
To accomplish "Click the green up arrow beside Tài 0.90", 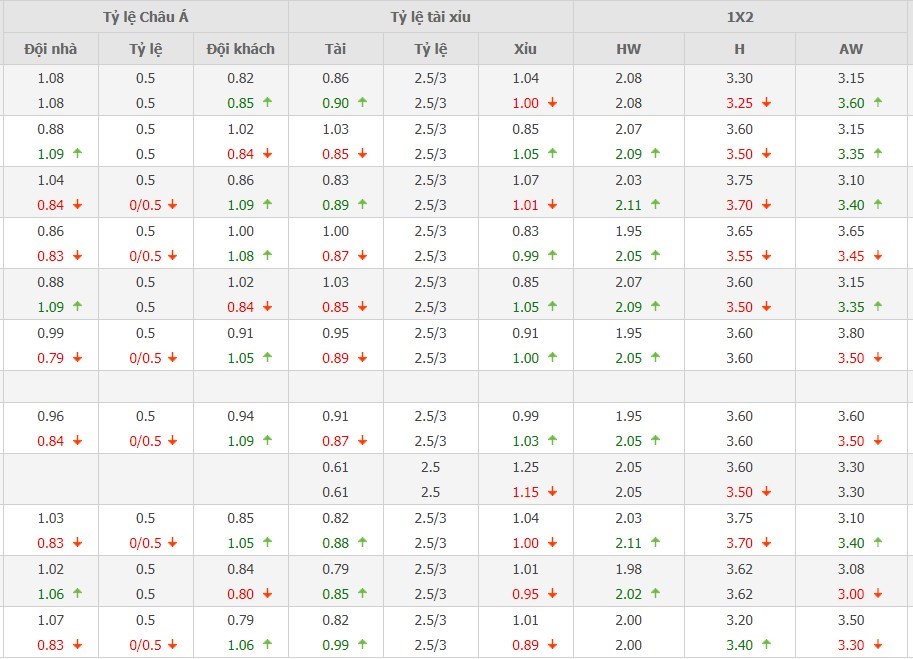I will click(362, 103).
